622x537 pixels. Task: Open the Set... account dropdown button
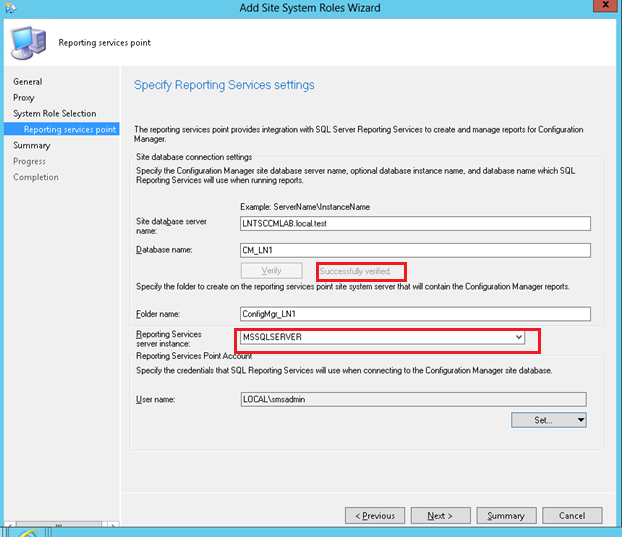point(549,420)
